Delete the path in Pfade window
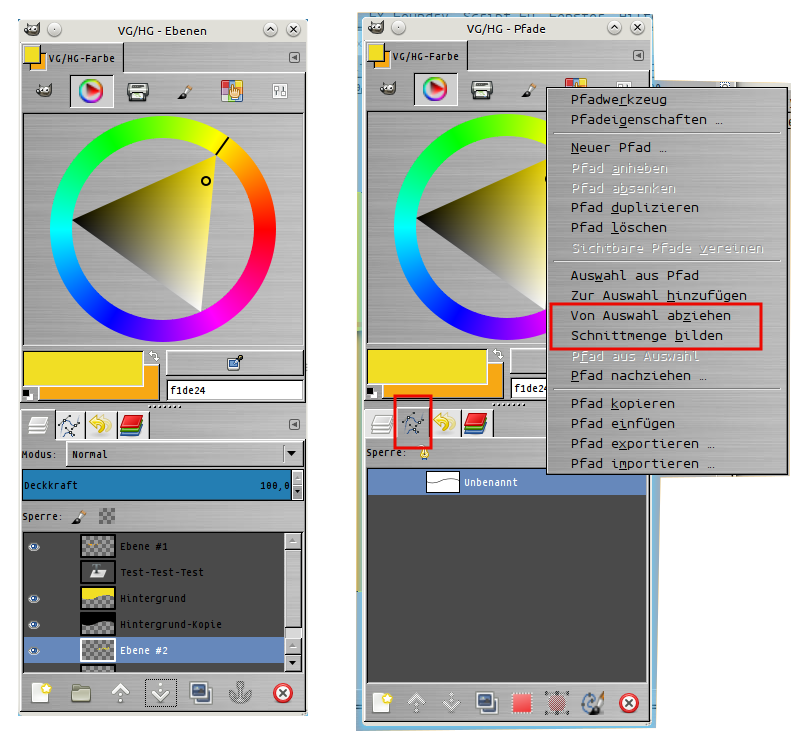The image size is (807, 747). point(628,703)
